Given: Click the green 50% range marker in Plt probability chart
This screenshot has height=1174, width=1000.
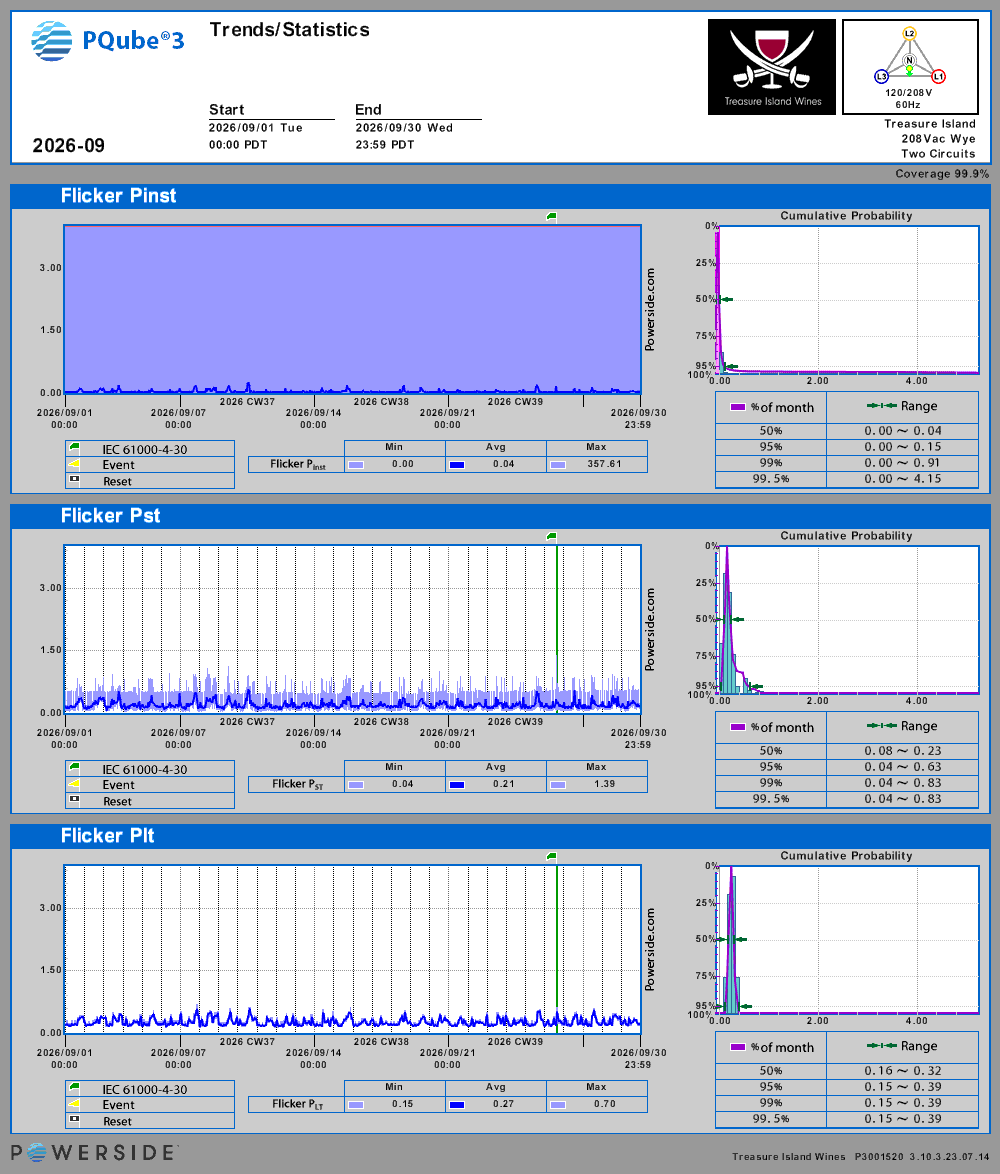Looking at the screenshot, I should pyautogui.click(x=733, y=939).
